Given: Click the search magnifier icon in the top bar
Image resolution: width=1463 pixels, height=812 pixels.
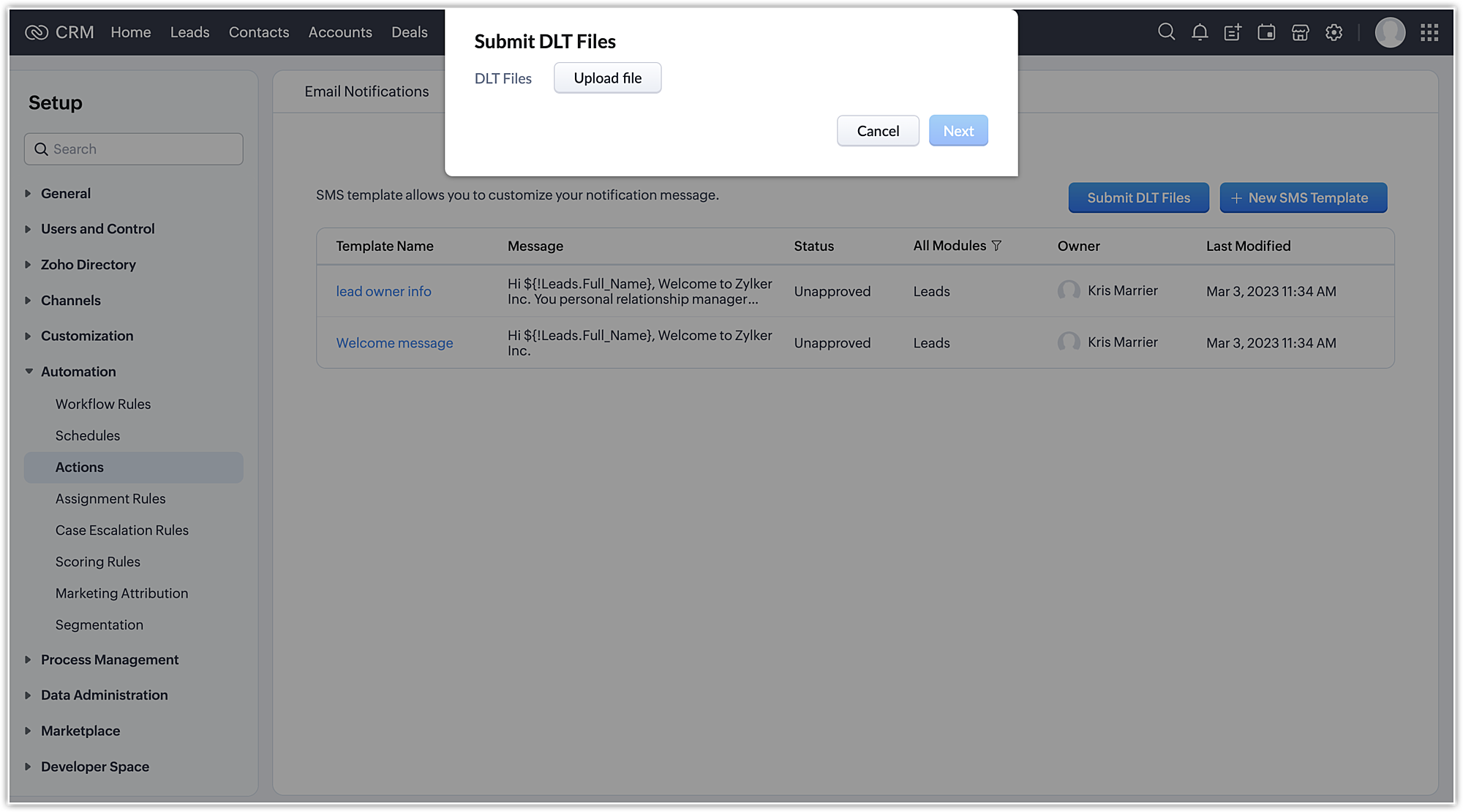Looking at the screenshot, I should pos(1166,32).
